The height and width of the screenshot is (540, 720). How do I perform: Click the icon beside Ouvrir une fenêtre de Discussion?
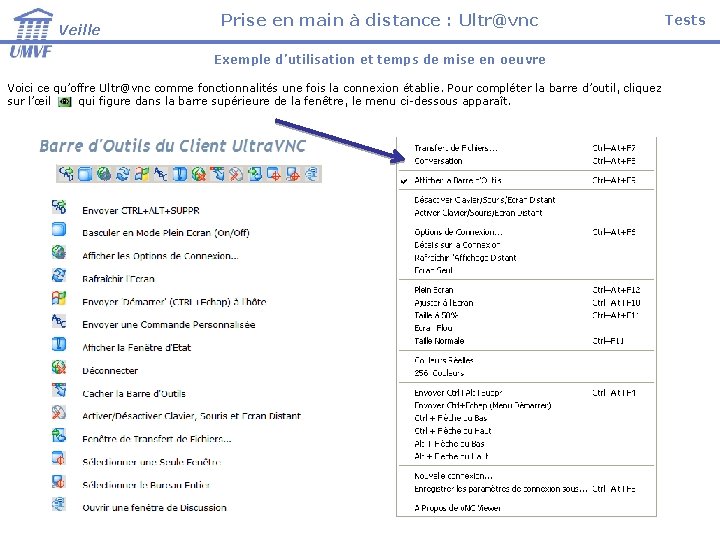(x=59, y=504)
